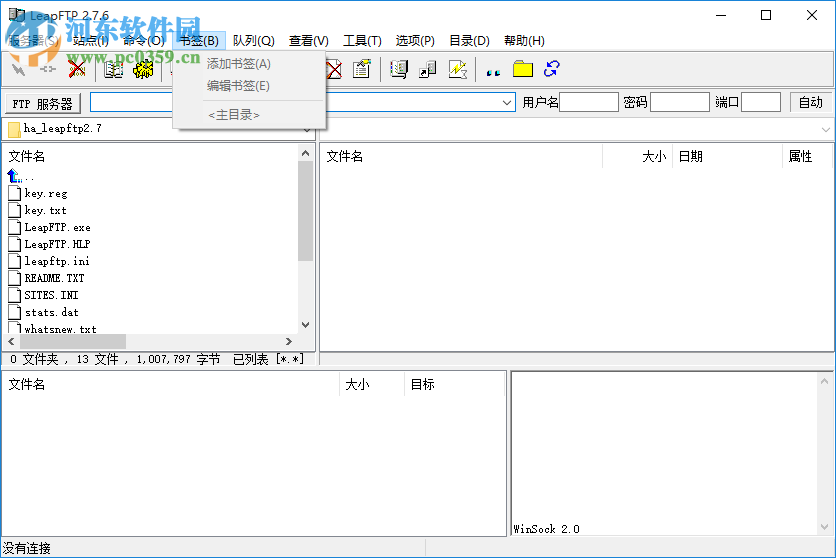
Task: Click the red X abort icon
Action: tap(77, 69)
